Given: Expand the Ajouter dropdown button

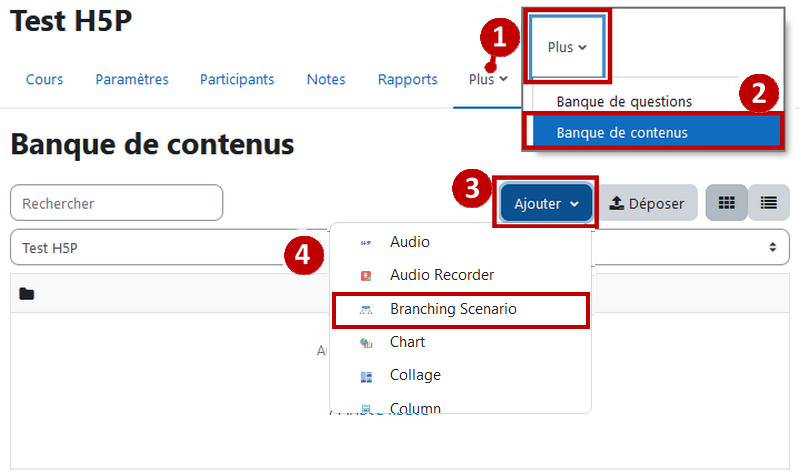Looking at the screenshot, I should 546,203.
